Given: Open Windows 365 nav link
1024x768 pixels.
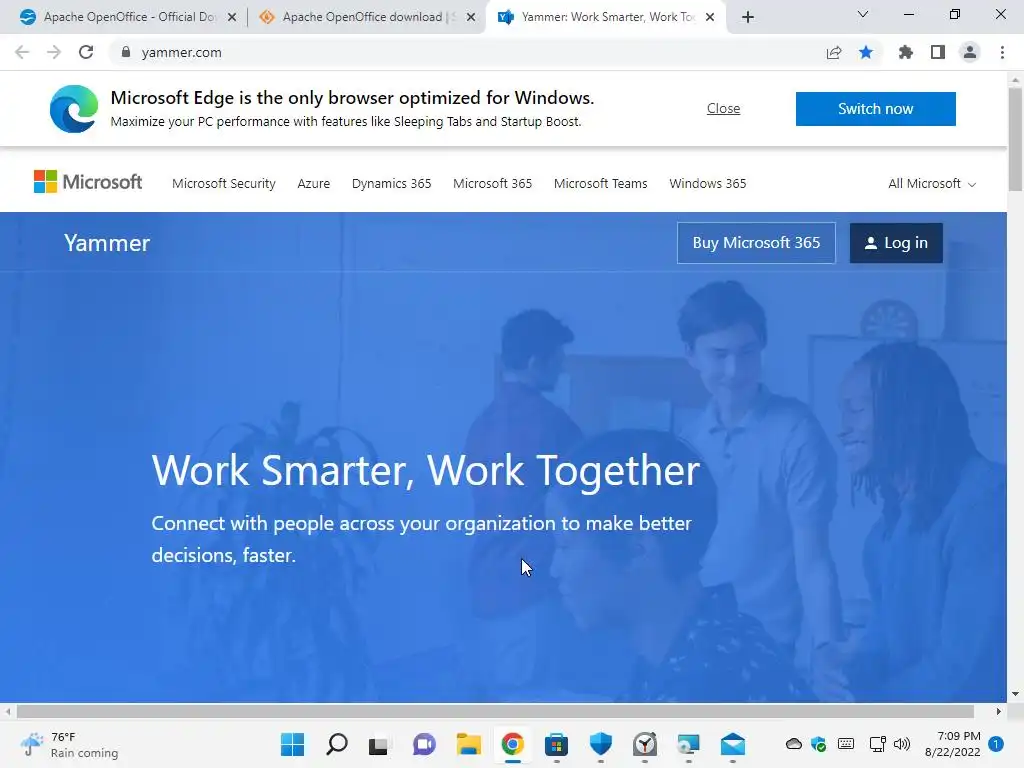Looking at the screenshot, I should 708,184.
